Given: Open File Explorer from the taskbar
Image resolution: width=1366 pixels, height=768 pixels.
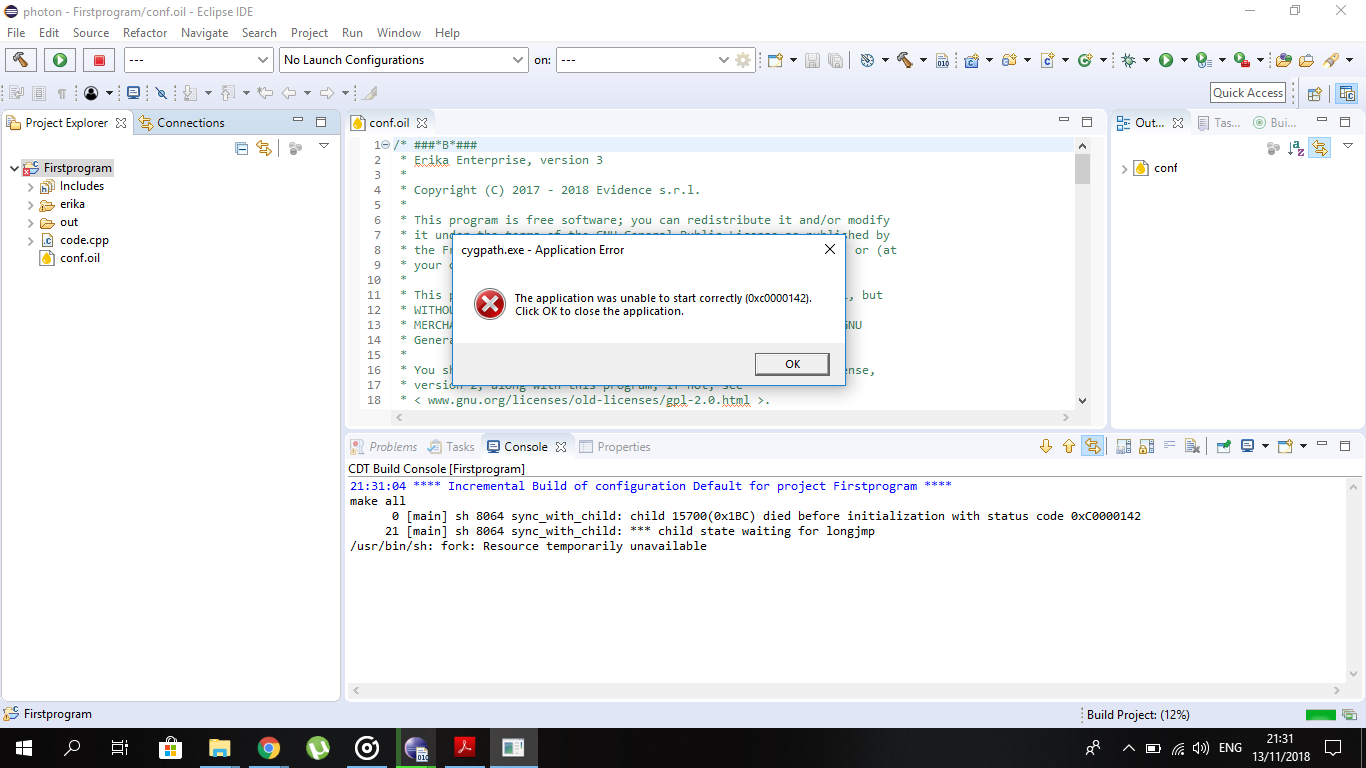Looking at the screenshot, I should 219,748.
